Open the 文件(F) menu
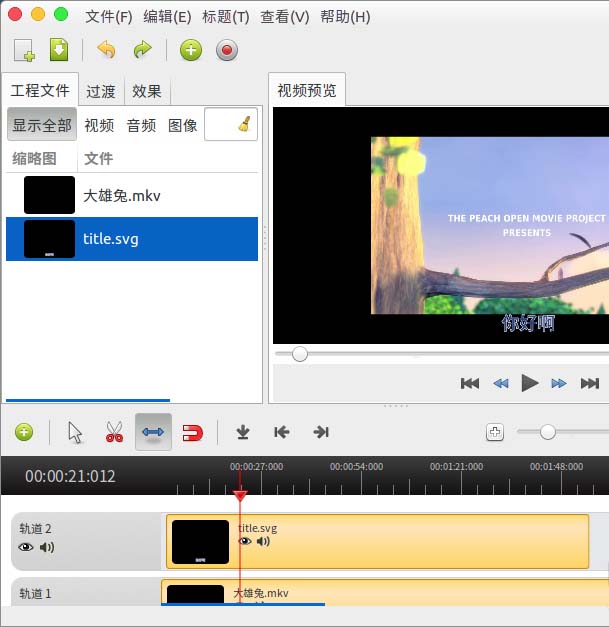This screenshot has width=609, height=627. click(108, 17)
